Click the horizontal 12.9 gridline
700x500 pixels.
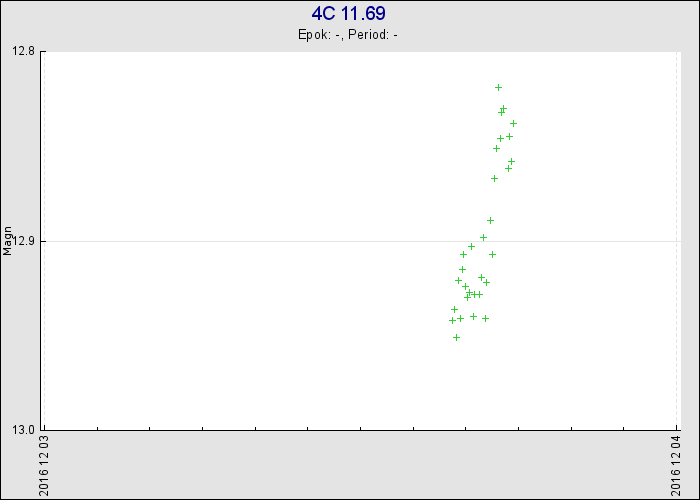[x=250, y=241]
